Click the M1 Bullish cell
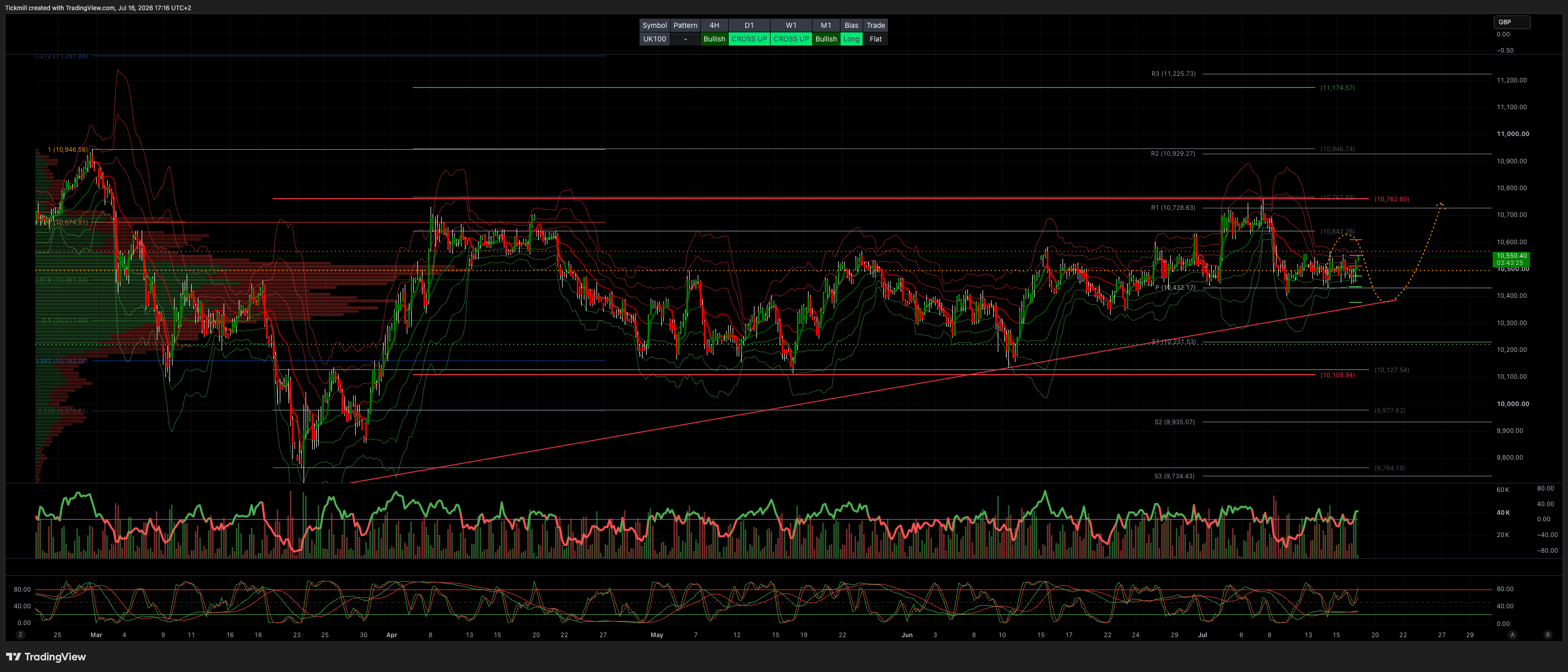 [x=825, y=39]
